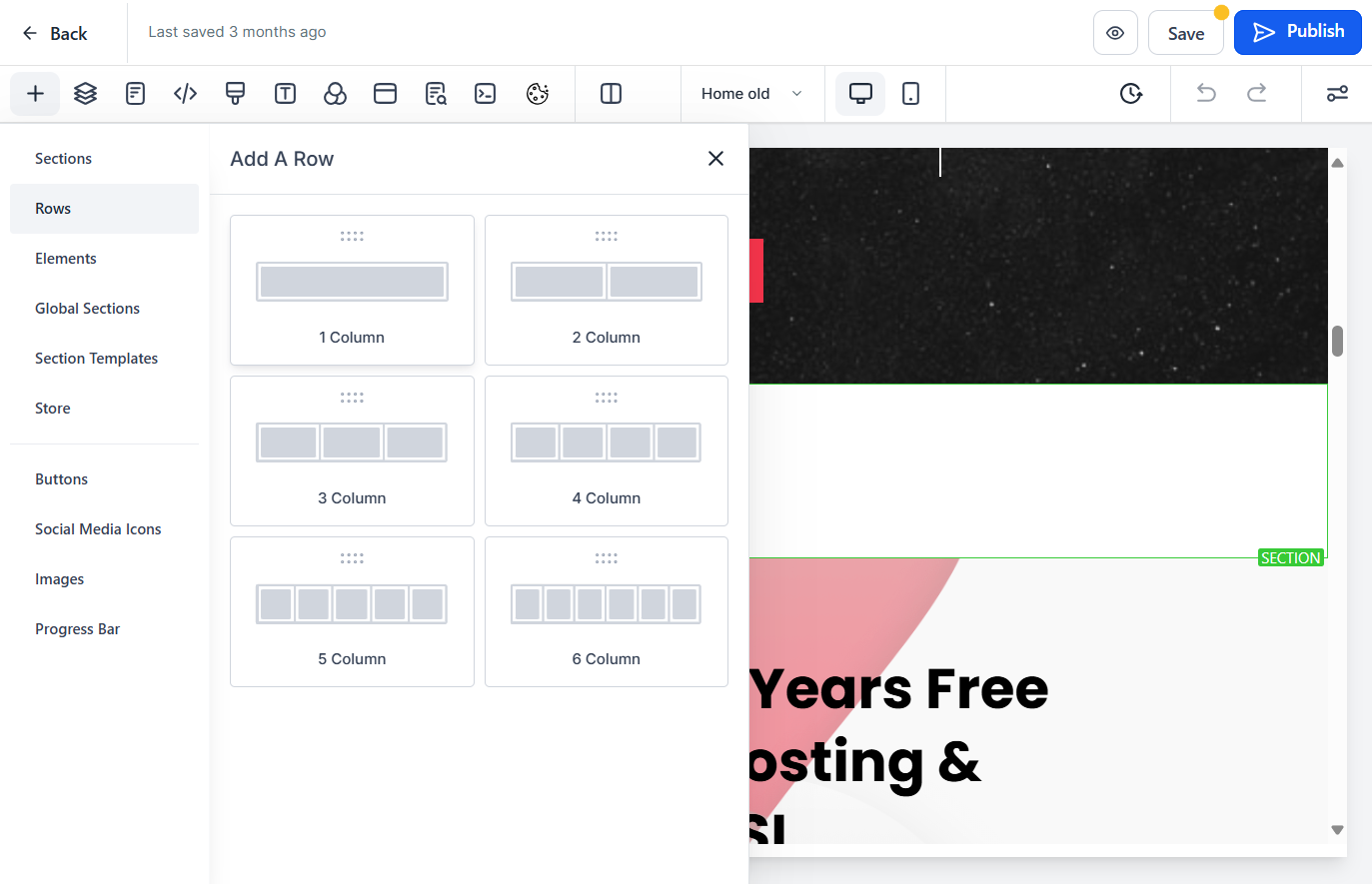Image resolution: width=1372 pixels, height=884 pixels.
Task: Open the version history clock icon
Action: 1130,94
